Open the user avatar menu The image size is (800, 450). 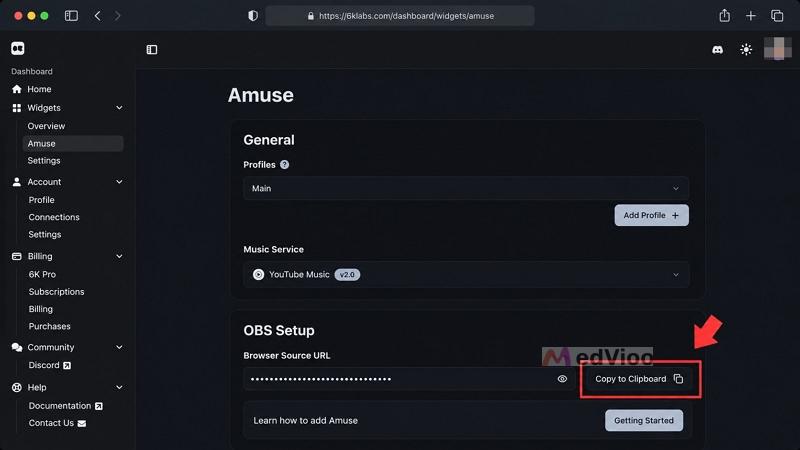coord(778,49)
